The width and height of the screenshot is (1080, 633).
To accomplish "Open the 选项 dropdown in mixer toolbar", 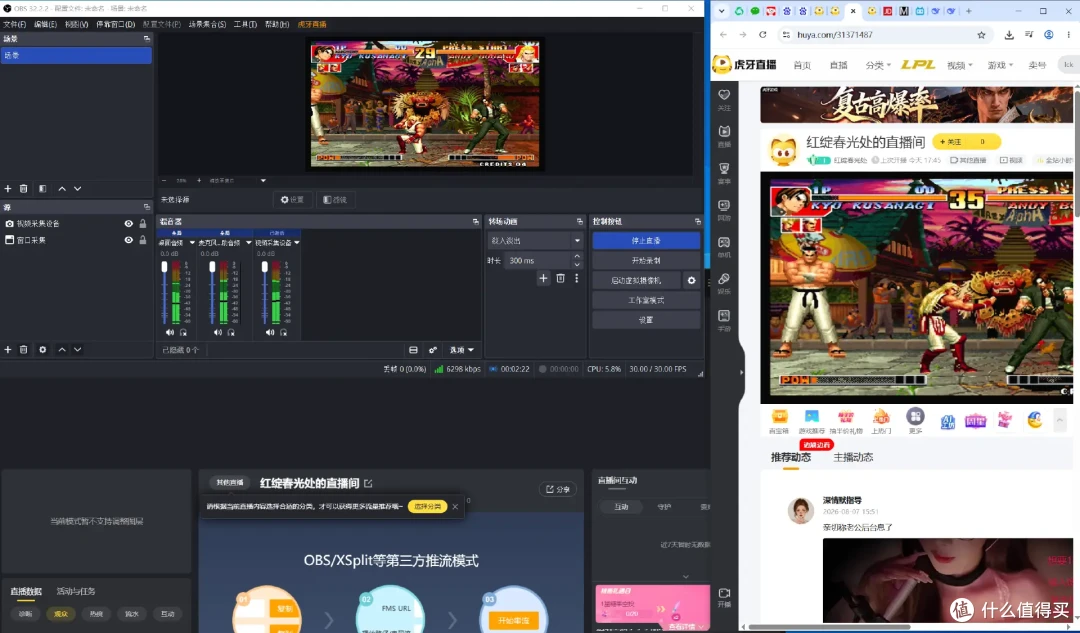I will [462, 350].
